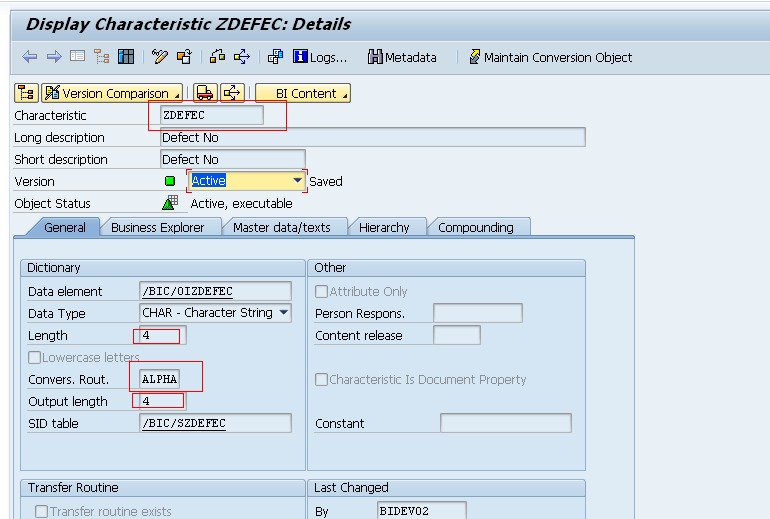Click the orange copy-objects icon beside pencil

(x=184, y=56)
